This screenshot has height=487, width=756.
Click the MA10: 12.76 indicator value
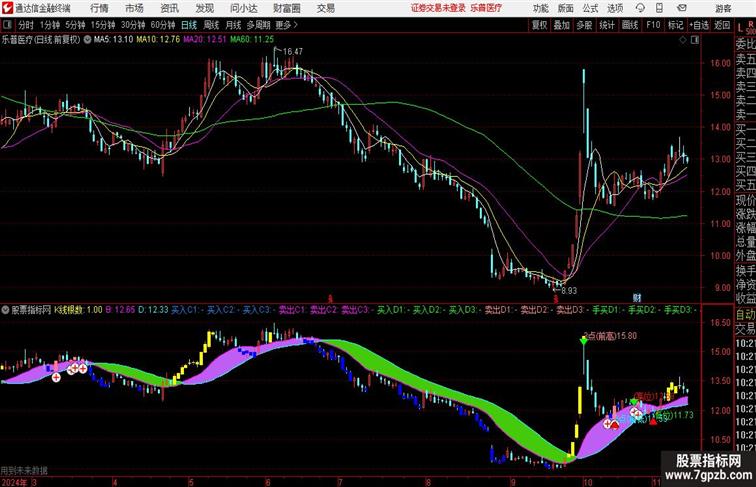[x=158, y=40]
